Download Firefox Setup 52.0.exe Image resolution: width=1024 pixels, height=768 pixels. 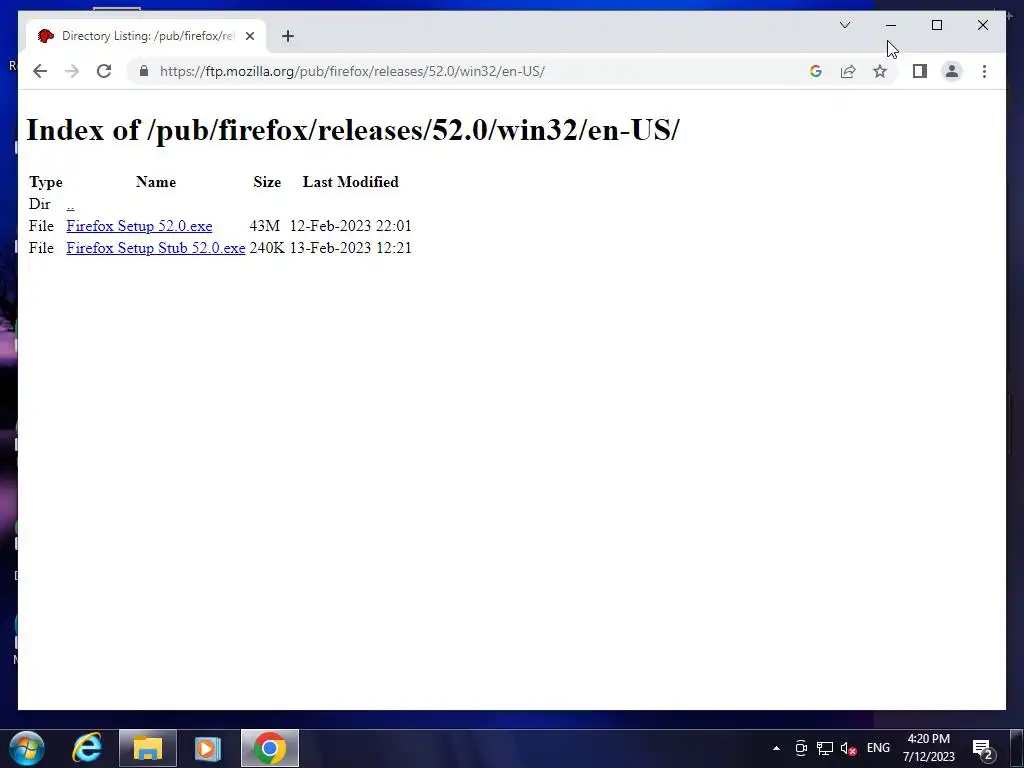click(x=139, y=226)
